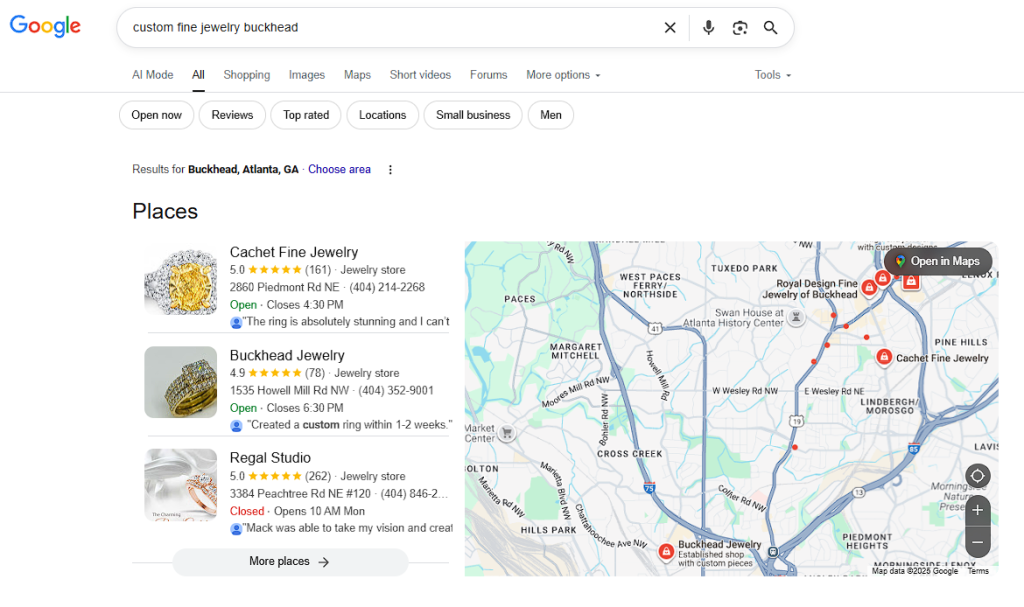Open the Regal Studio listing title
Screen dimensions: 1024x607
click(x=270, y=458)
